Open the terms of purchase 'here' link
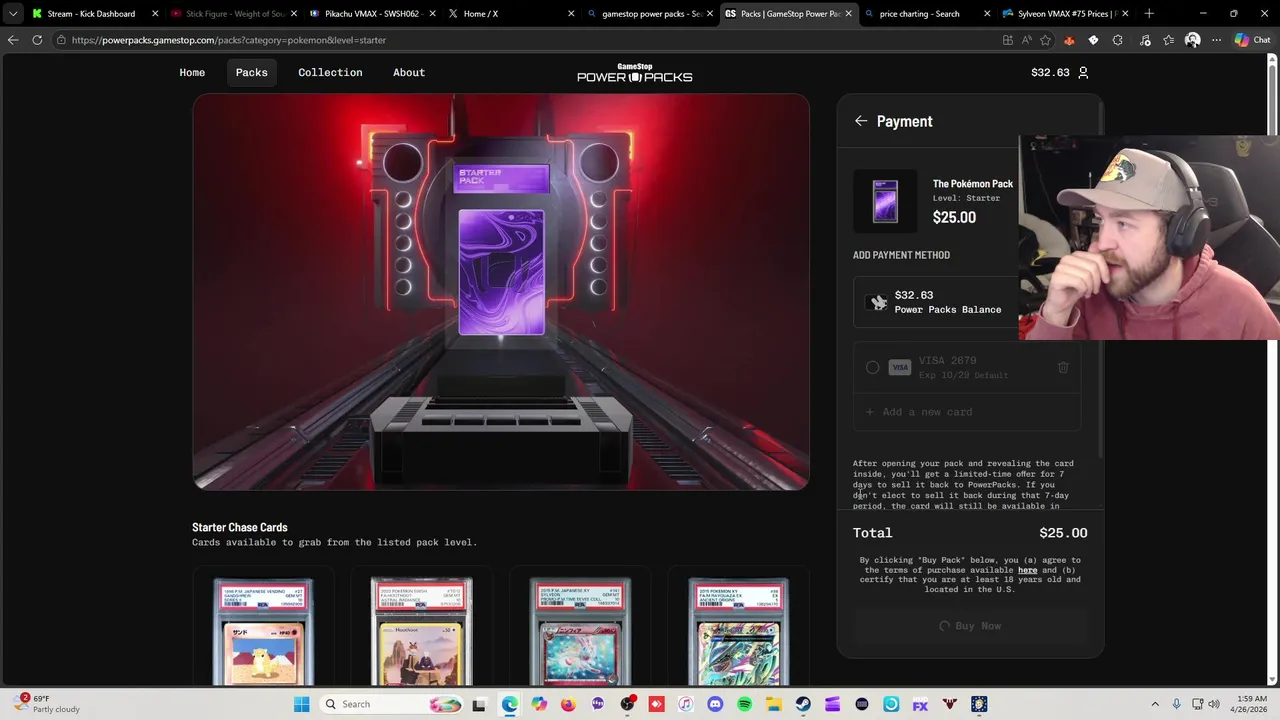 tap(1027, 570)
